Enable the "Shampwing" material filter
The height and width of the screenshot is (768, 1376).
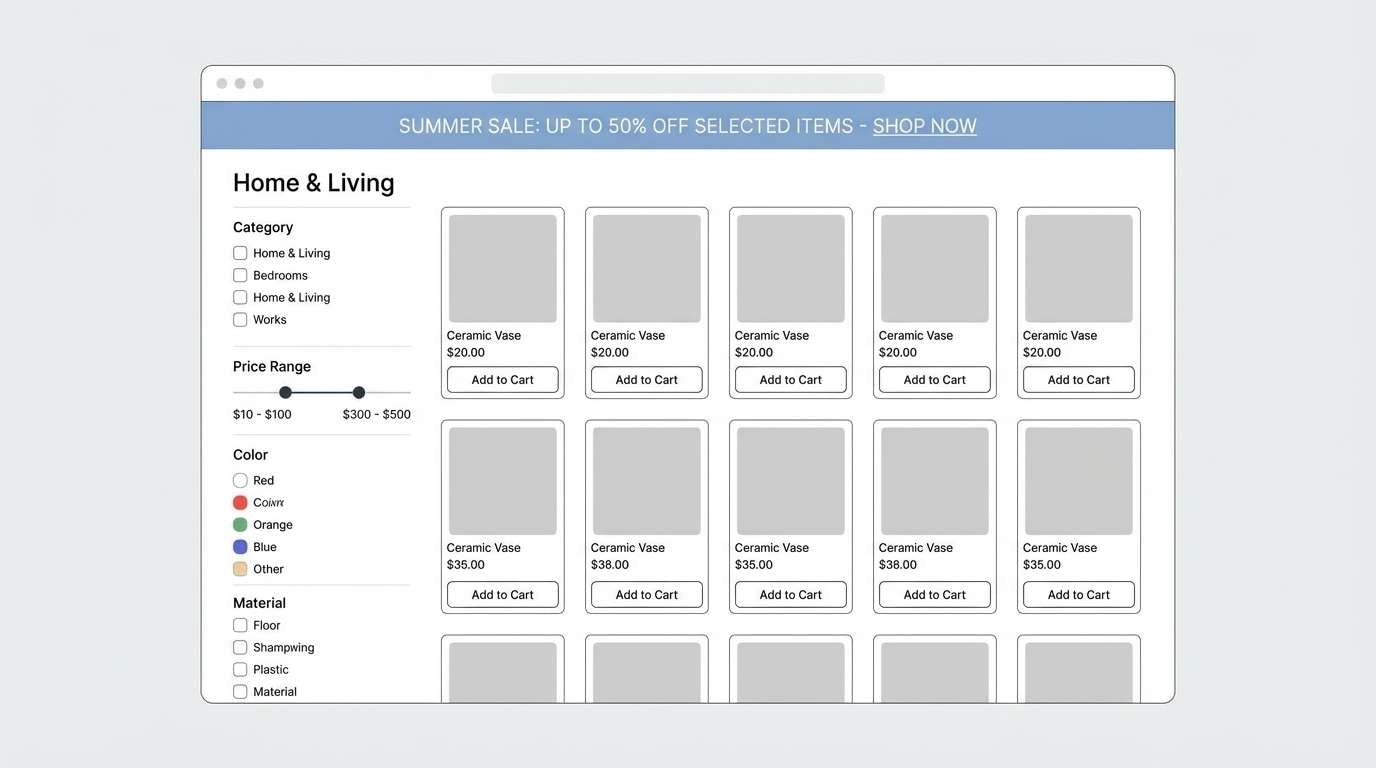(x=239, y=646)
